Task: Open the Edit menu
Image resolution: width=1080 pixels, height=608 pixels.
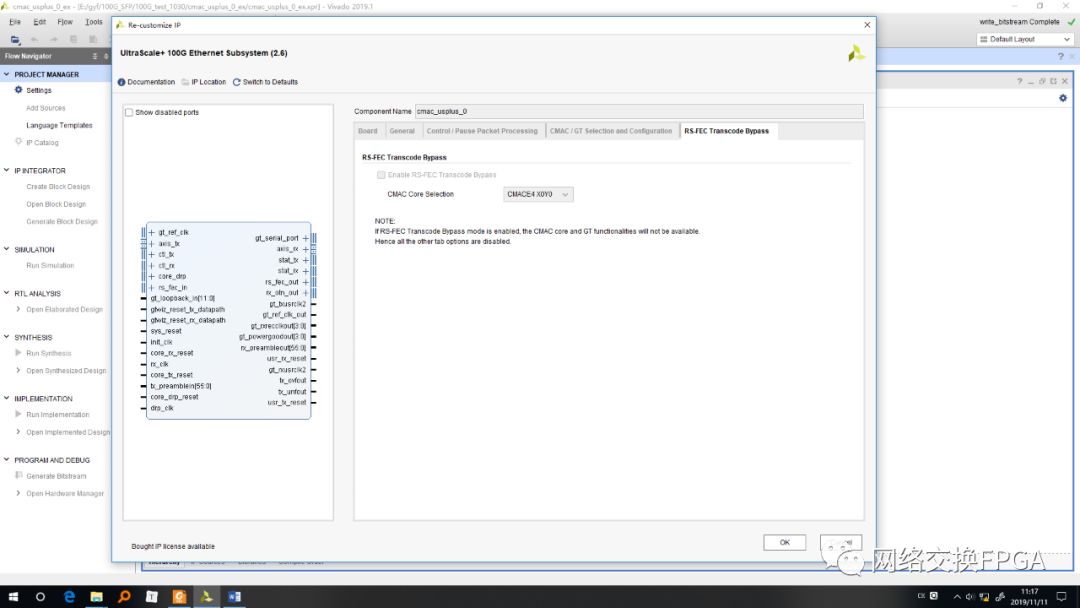Action: click(x=40, y=22)
